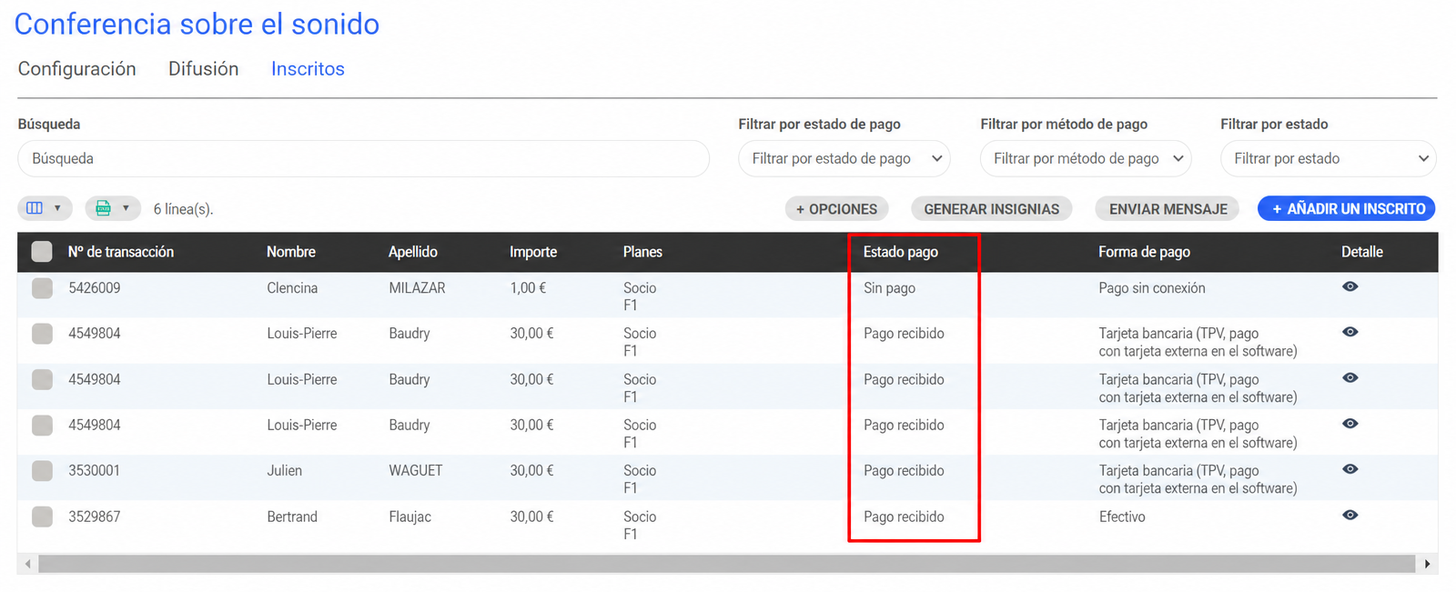The width and height of the screenshot is (1456, 592).
Task: Check the box for transaction 3530001
Action: click(x=42, y=471)
